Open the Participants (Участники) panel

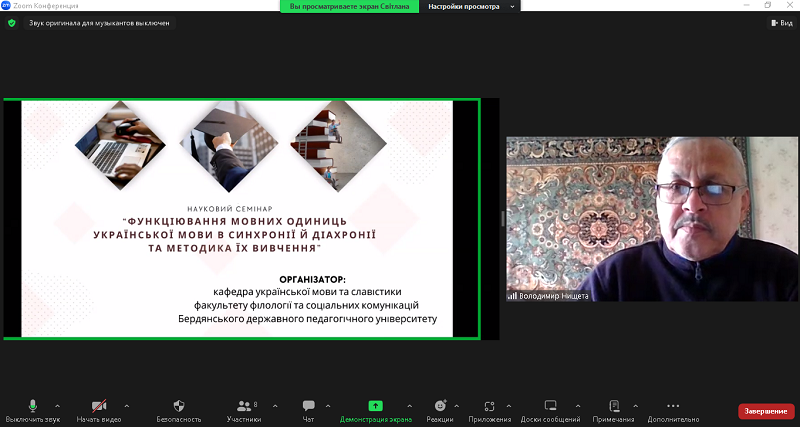click(243, 406)
